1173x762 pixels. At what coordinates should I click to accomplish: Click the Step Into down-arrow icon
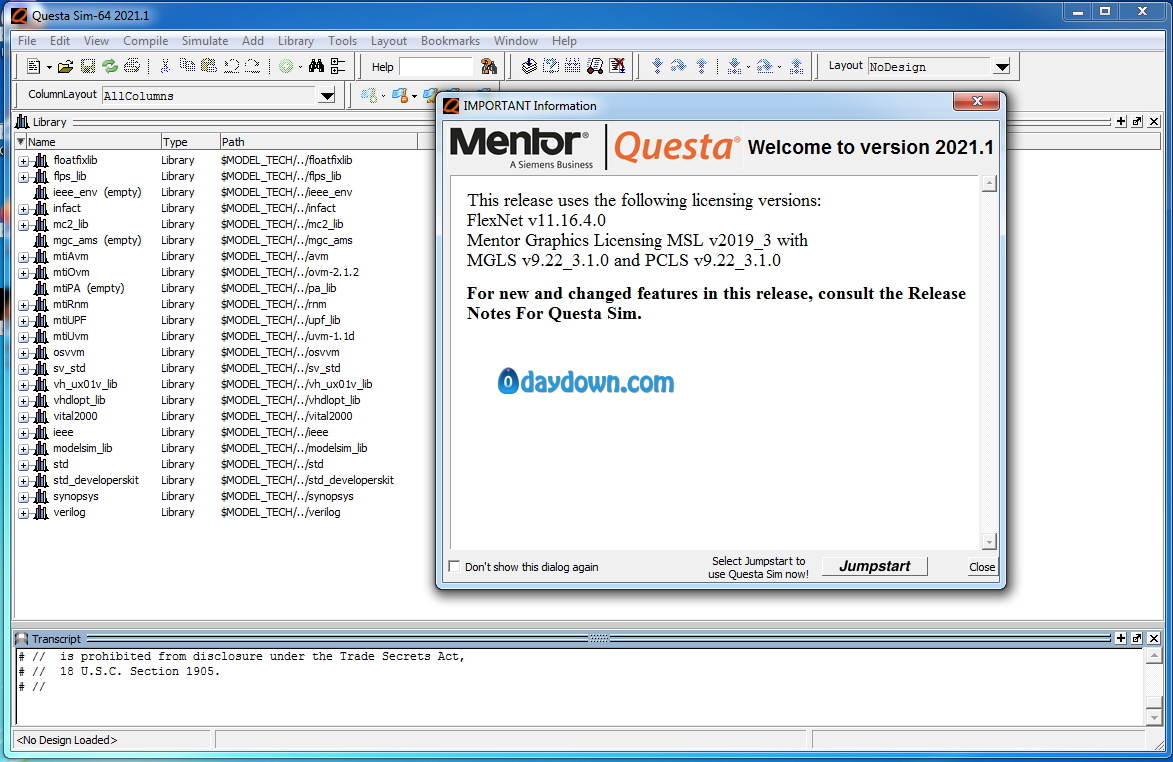click(x=657, y=67)
